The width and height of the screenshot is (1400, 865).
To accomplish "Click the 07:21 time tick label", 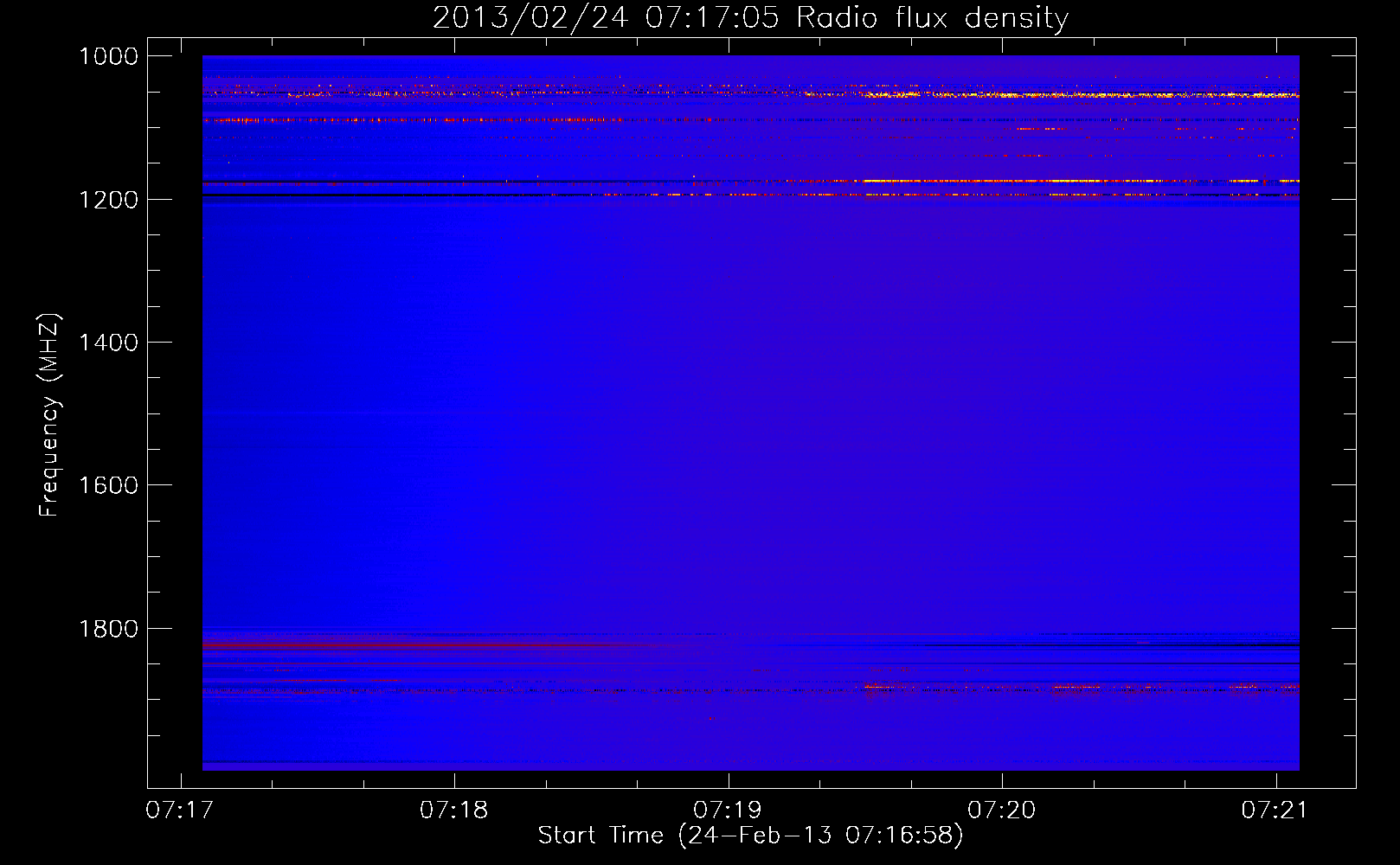I will coord(1275,810).
